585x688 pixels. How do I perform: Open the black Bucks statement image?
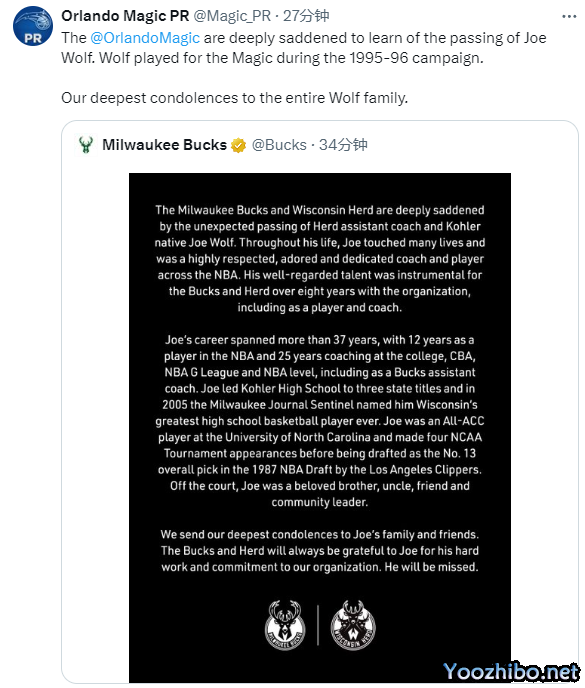pyautogui.click(x=319, y=427)
